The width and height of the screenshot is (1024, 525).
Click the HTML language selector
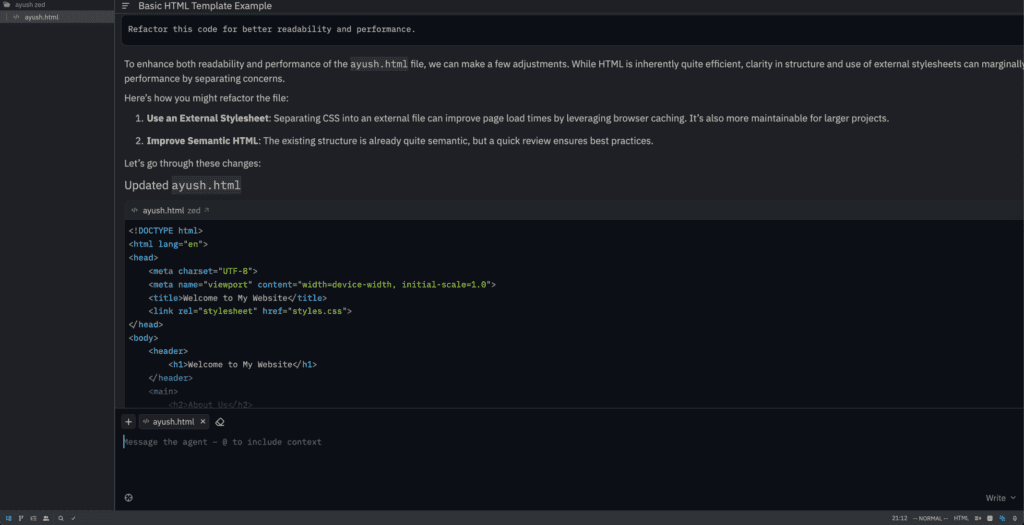pyautogui.click(x=961, y=518)
